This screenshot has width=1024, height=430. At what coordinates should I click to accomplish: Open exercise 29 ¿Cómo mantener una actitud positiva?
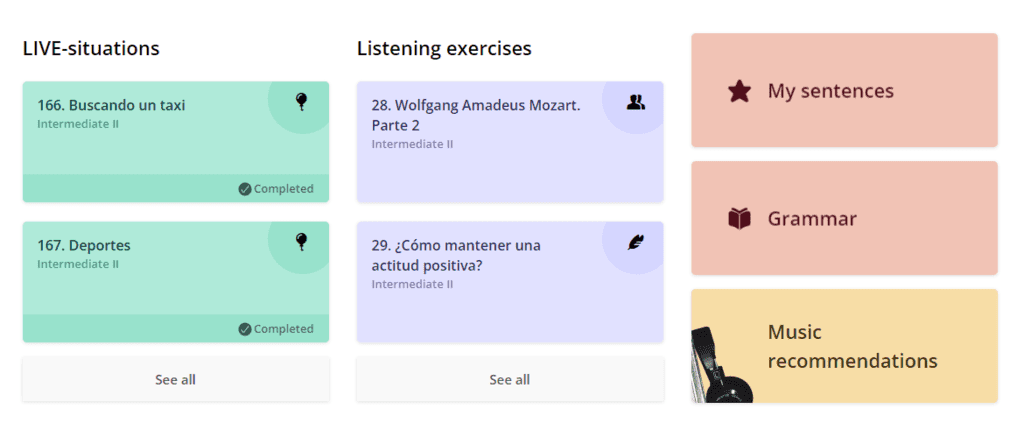pyautogui.click(x=456, y=255)
